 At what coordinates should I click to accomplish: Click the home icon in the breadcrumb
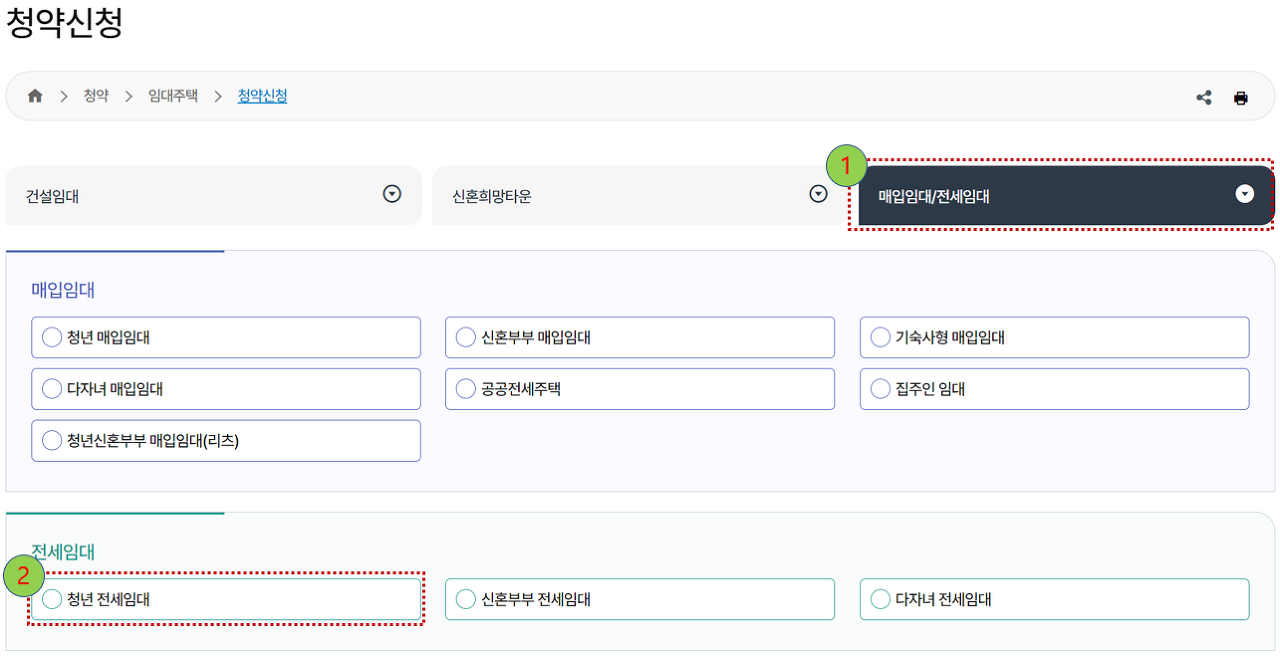click(35, 96)
